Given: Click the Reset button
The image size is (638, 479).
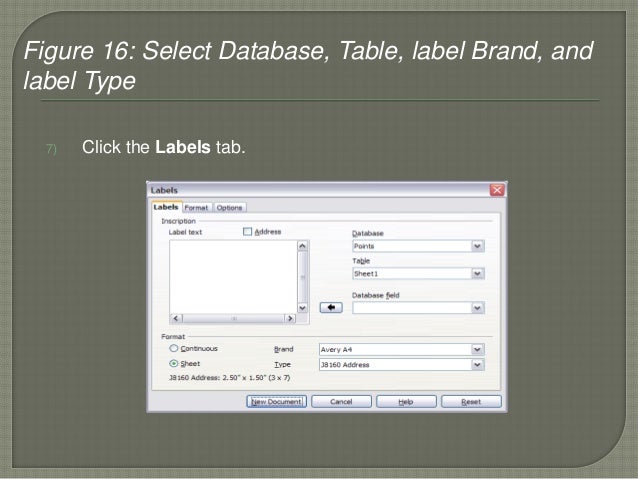Looking at the screenshot, I should (471, 402).
